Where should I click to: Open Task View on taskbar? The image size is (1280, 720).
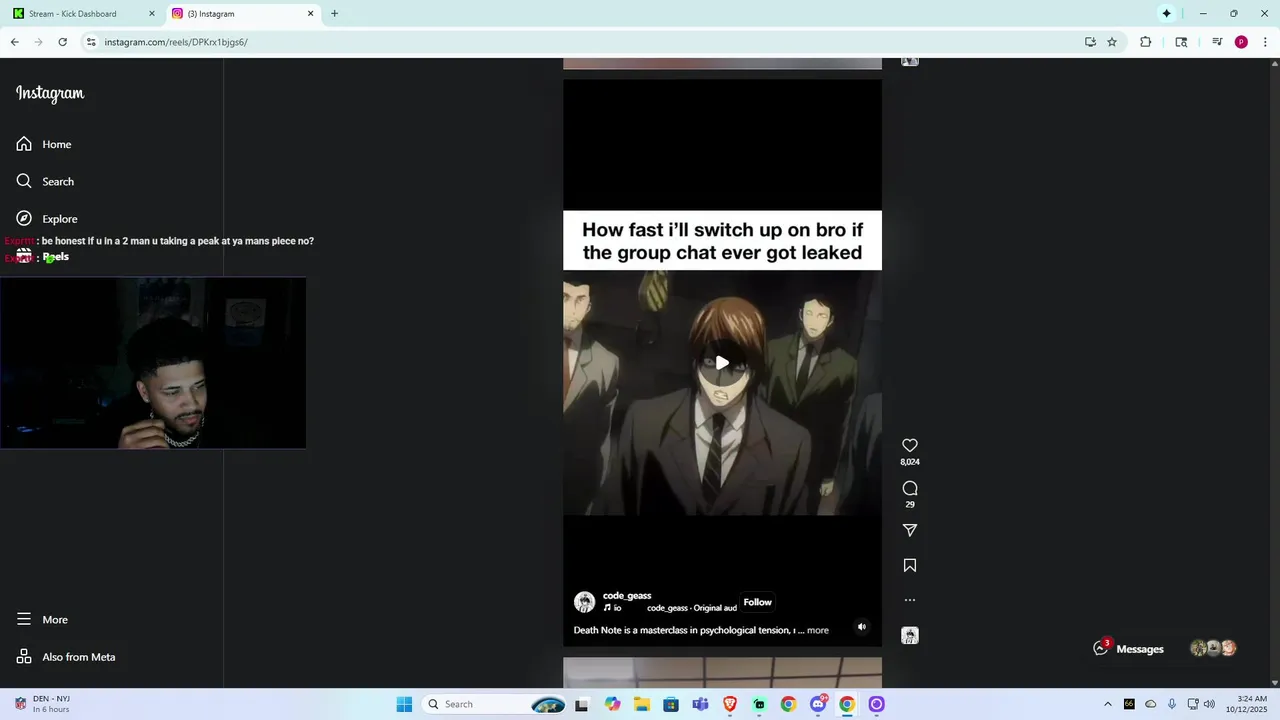pos(582,704)
